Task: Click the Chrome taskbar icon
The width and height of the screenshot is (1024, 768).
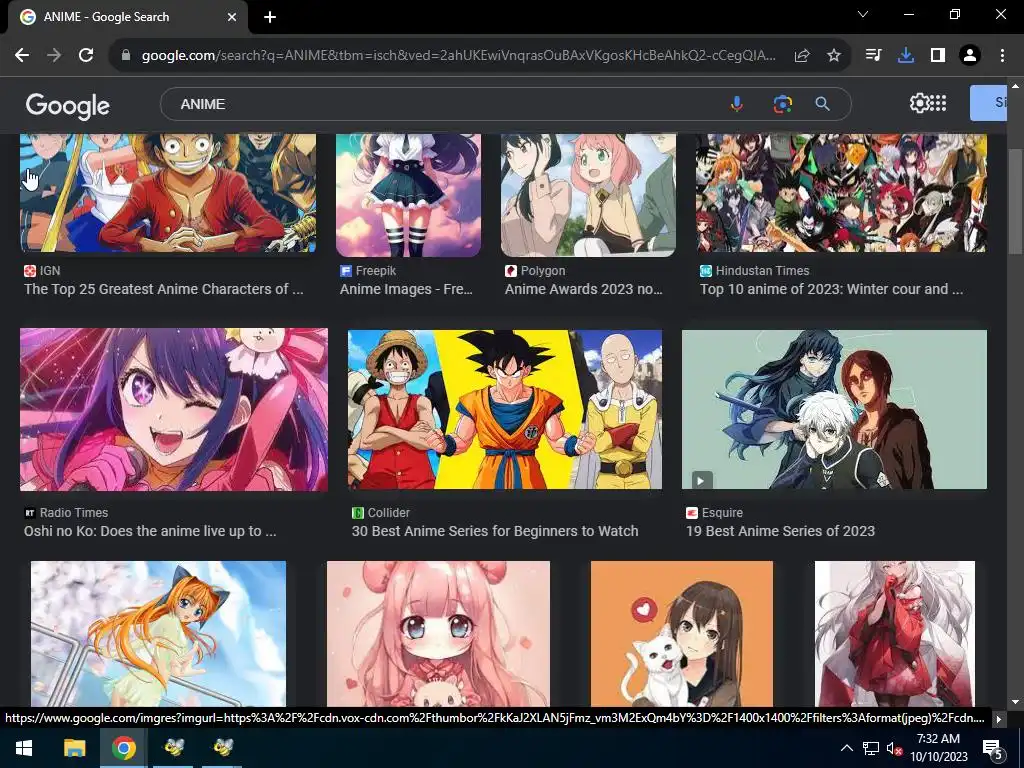Action: pos(123,748)
